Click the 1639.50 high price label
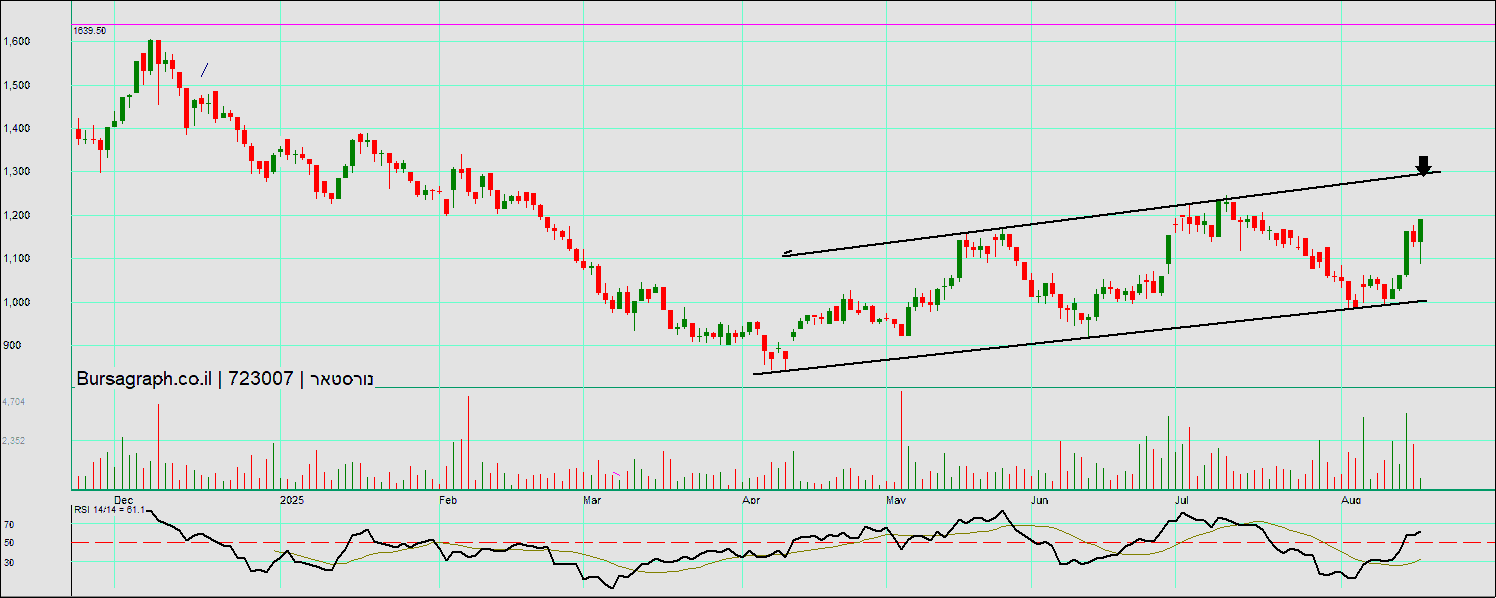 (x=90, y=31)
